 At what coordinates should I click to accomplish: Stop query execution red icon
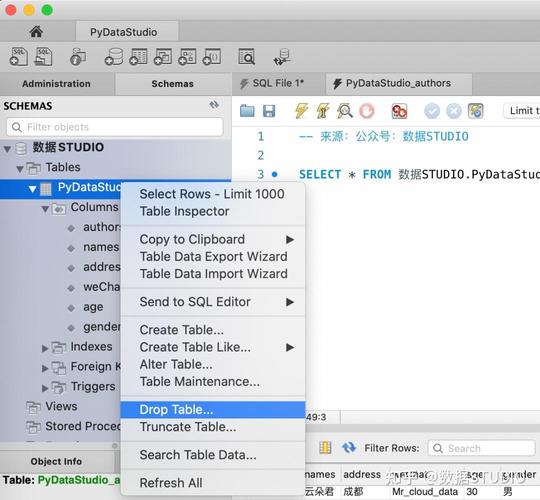[x=366, y=111]
